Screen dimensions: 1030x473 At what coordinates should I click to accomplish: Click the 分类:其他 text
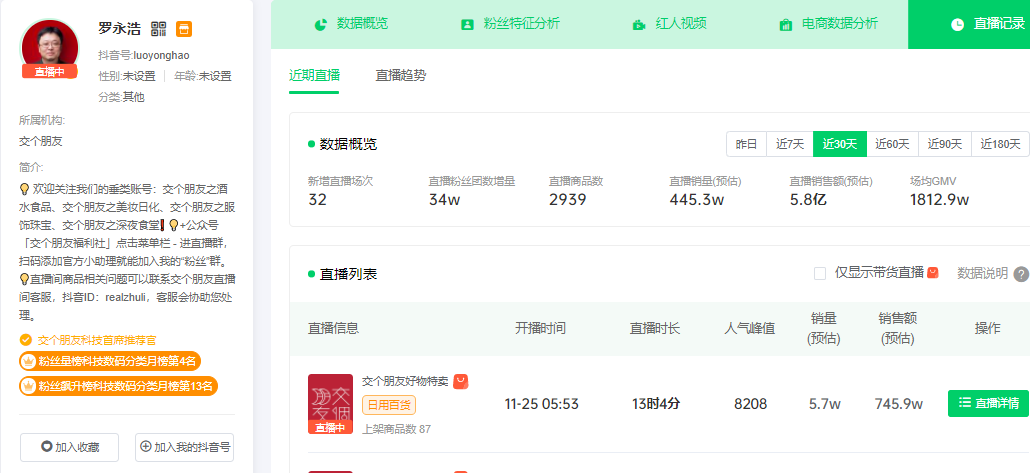[x=122, y=97]
